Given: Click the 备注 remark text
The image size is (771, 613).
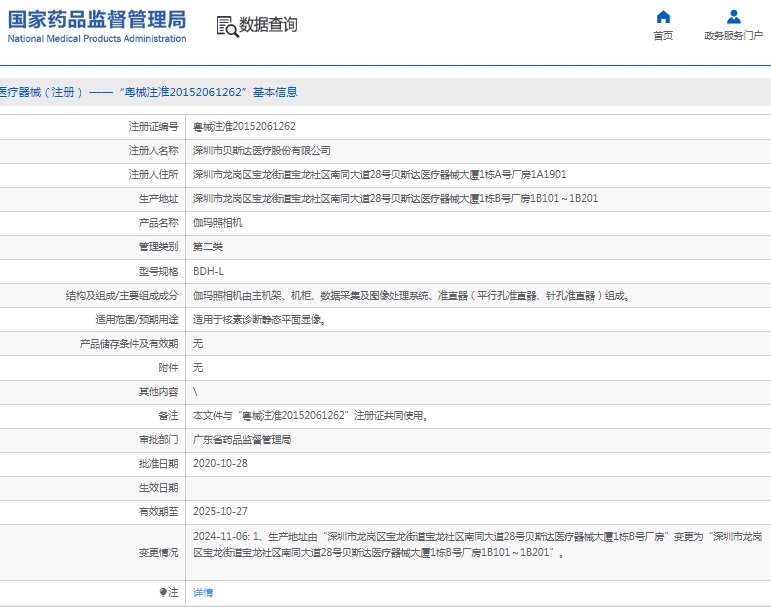Looking at the screenshot, I should [x=311, y=416].
